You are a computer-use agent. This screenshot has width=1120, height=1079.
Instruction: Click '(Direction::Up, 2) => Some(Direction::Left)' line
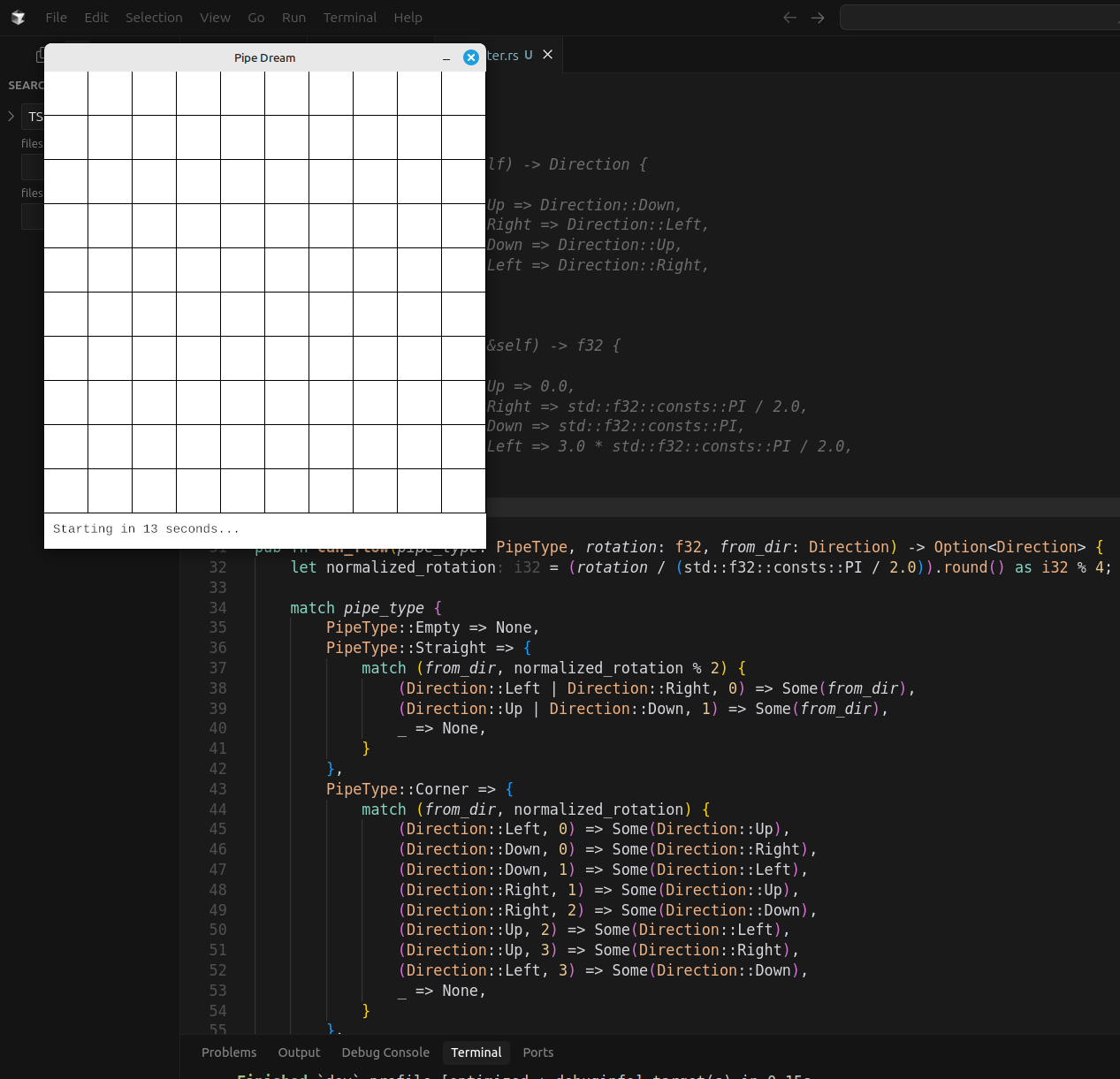[593, 930]
